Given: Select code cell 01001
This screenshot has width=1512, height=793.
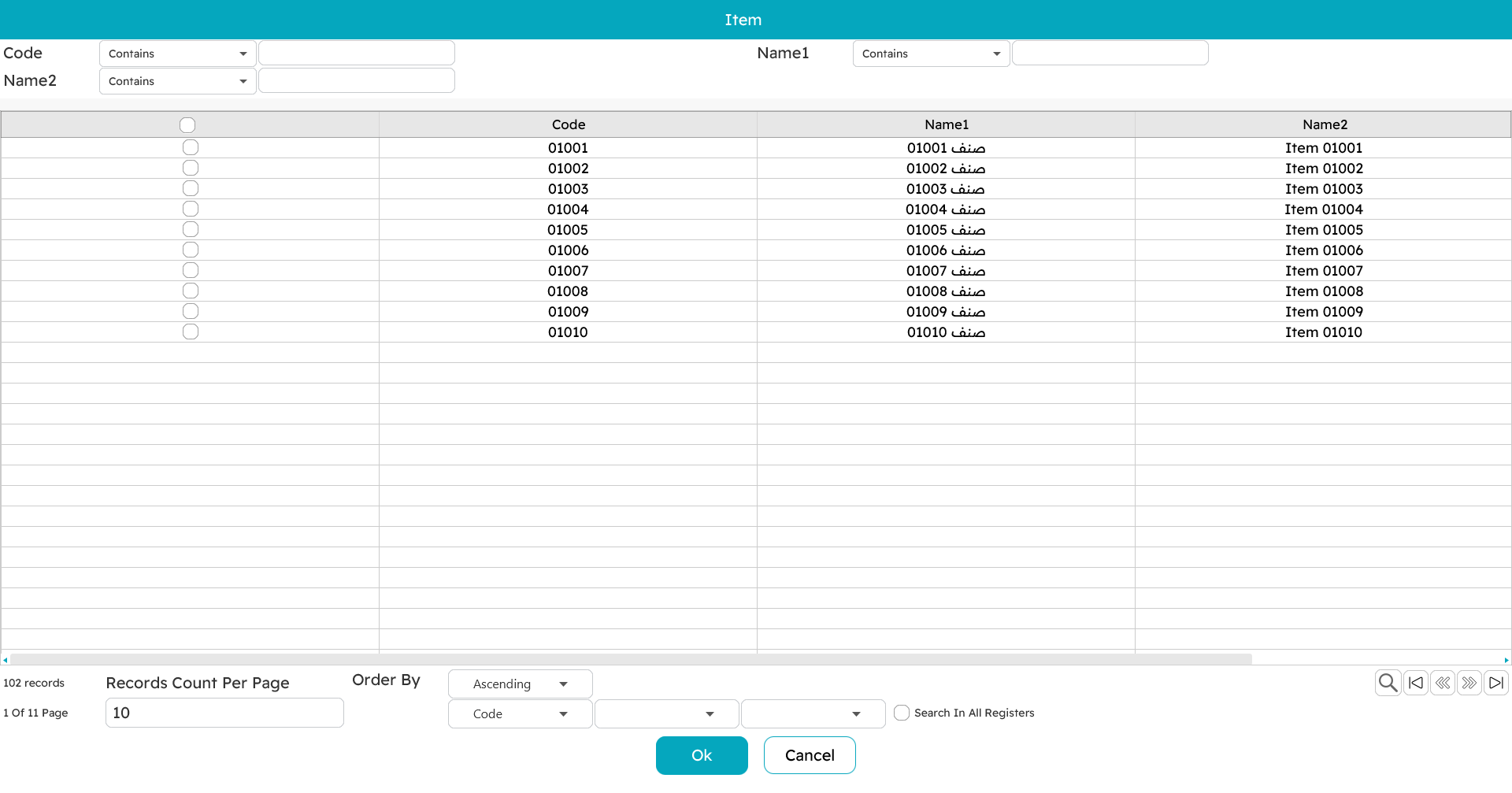Looking at the screenshot, I should [x=569, y=148].
